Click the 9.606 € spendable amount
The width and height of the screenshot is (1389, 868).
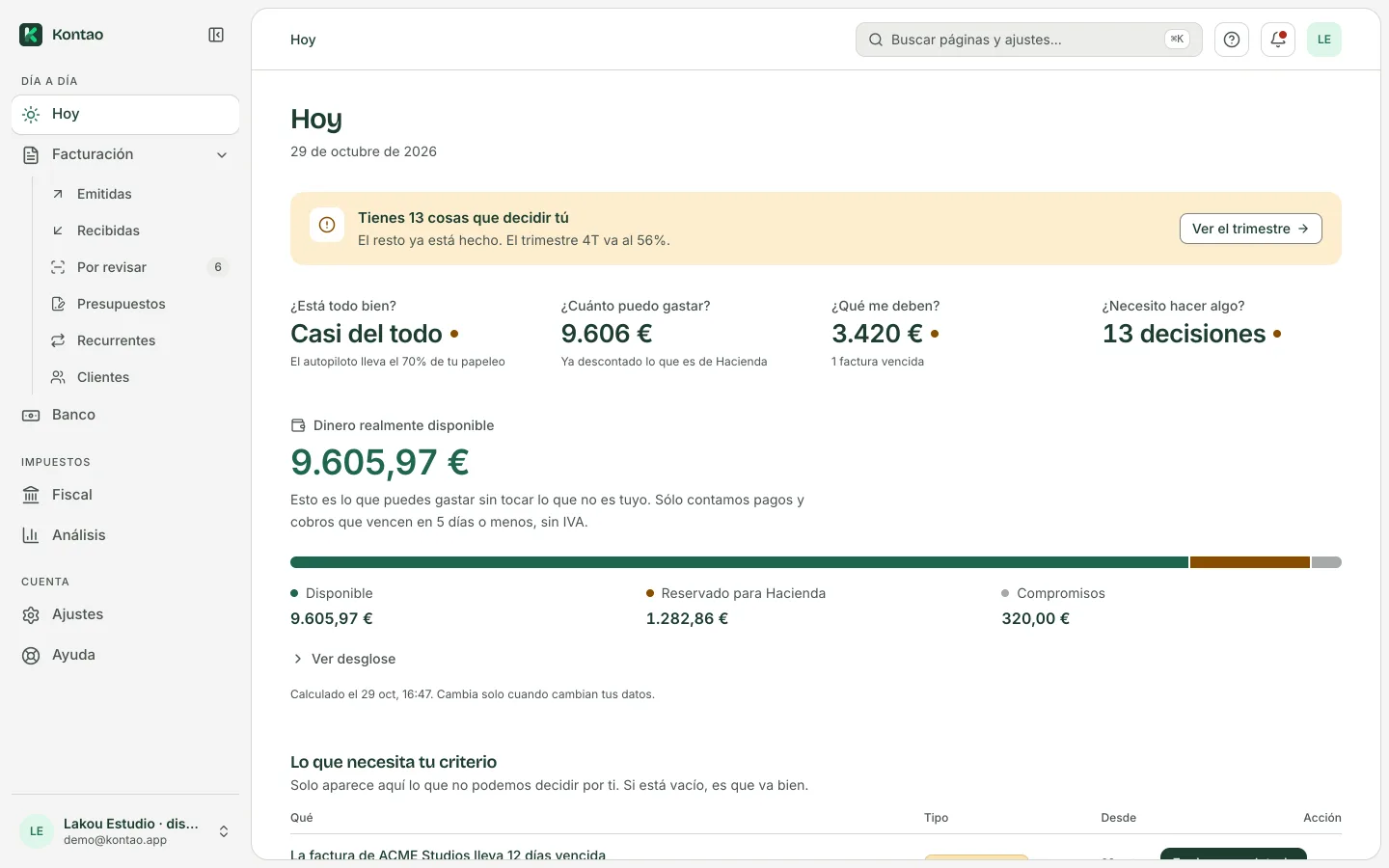coord(607,334)
